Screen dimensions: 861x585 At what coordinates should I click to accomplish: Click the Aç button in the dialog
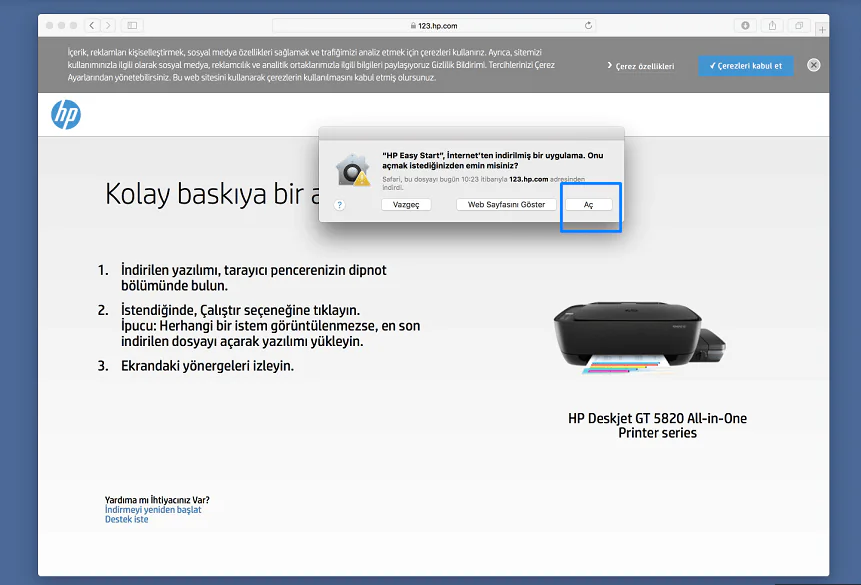coord(589,204)
